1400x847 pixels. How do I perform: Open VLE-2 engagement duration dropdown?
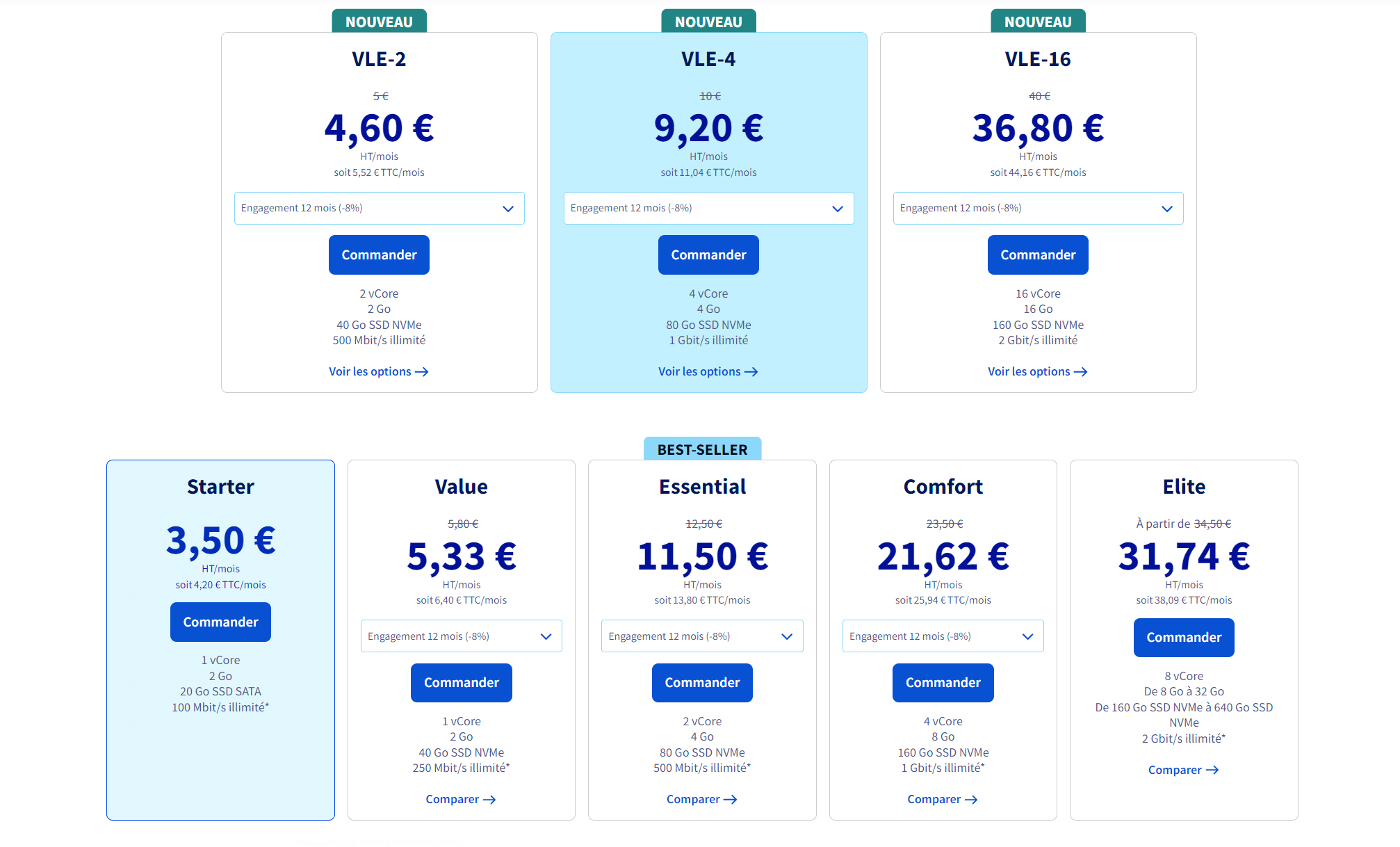(379, 208)
